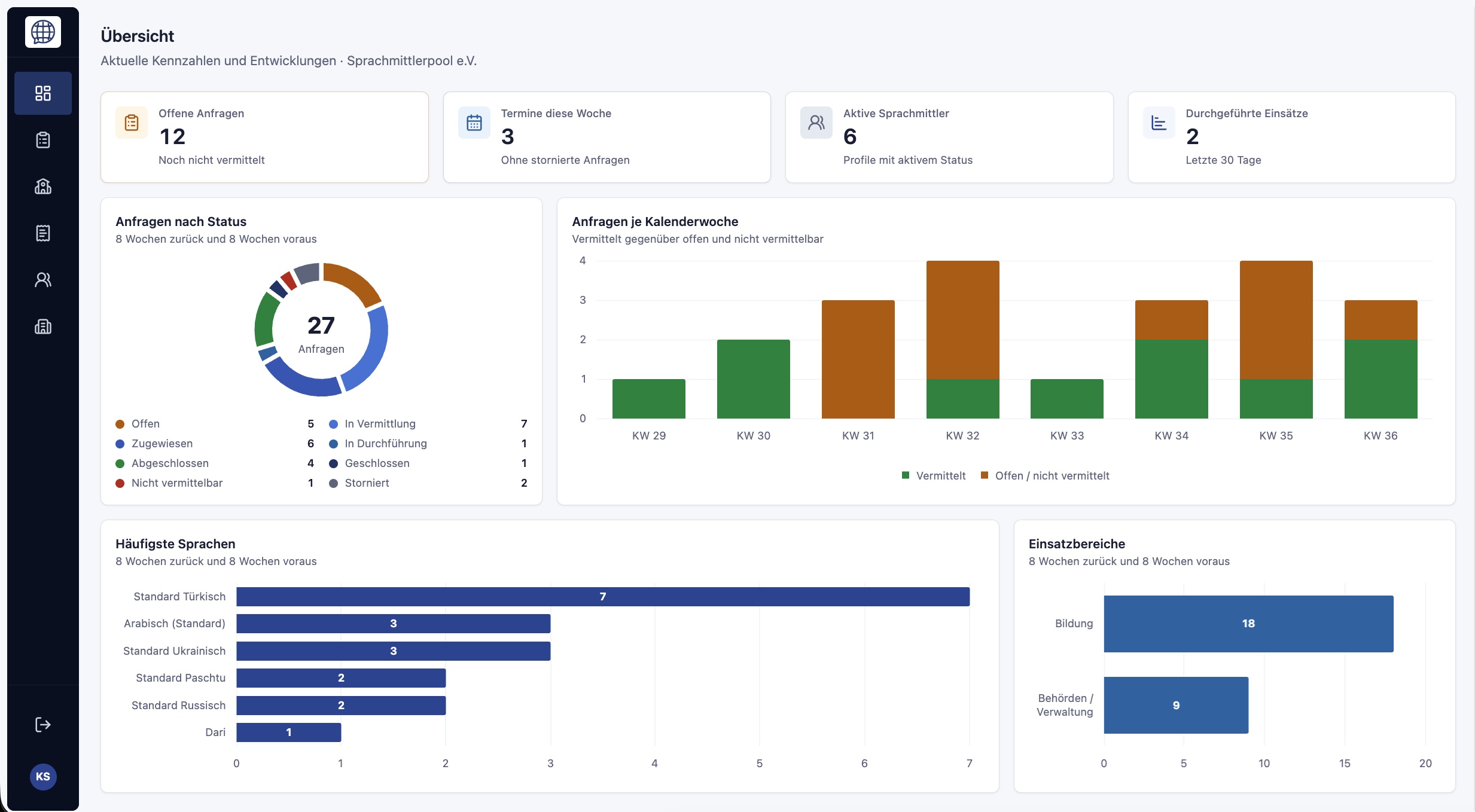The width and height of the screenshot is (1475, 812).
Task: Click the 'Standard Paschtu' axis label
Action: [x=181, y=678]
